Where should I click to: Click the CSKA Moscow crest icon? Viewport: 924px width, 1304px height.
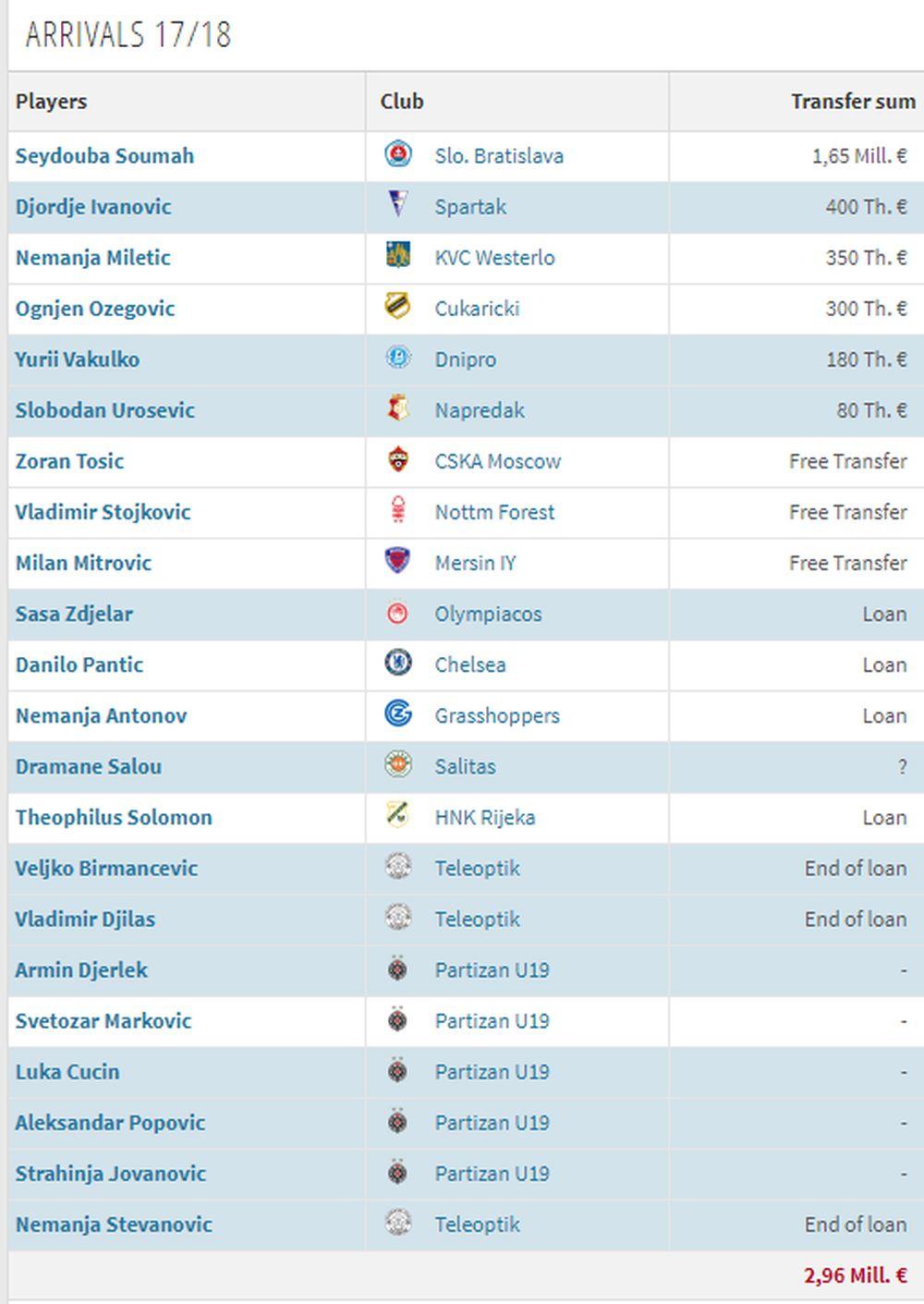pyautogui.click(x=397, y=460)
